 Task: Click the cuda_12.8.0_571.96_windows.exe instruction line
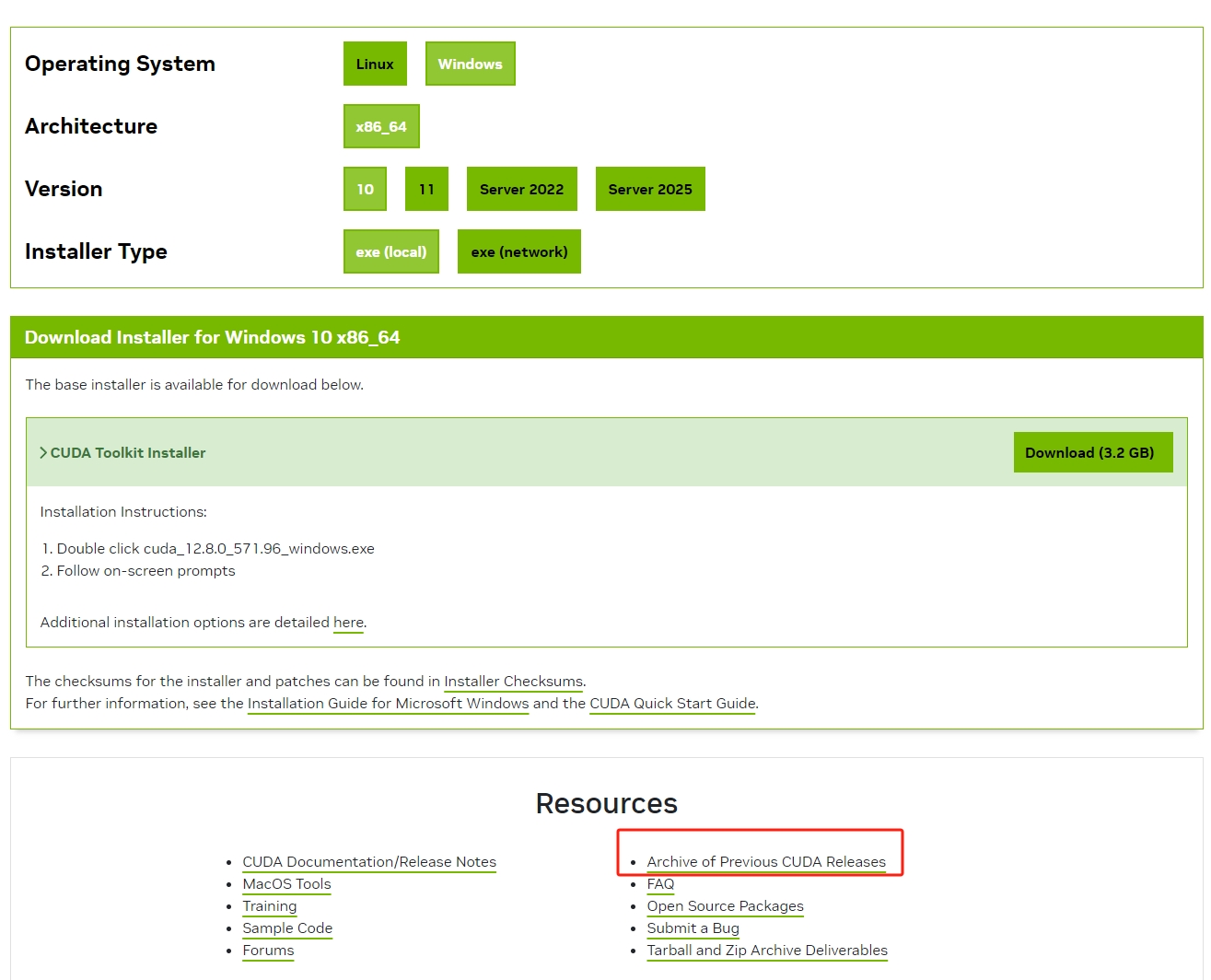215,549
